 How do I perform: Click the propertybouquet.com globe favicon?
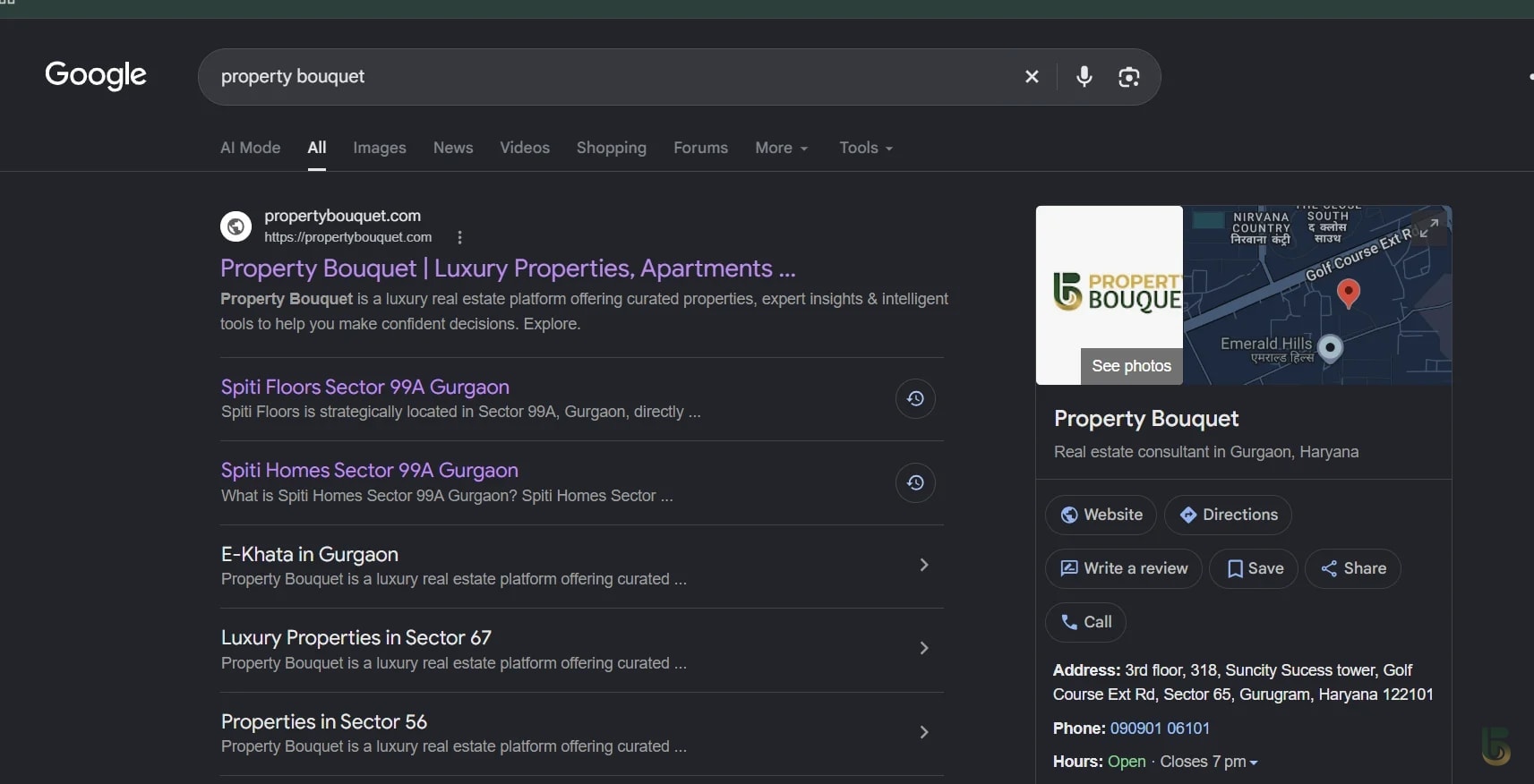coord(236,226)
